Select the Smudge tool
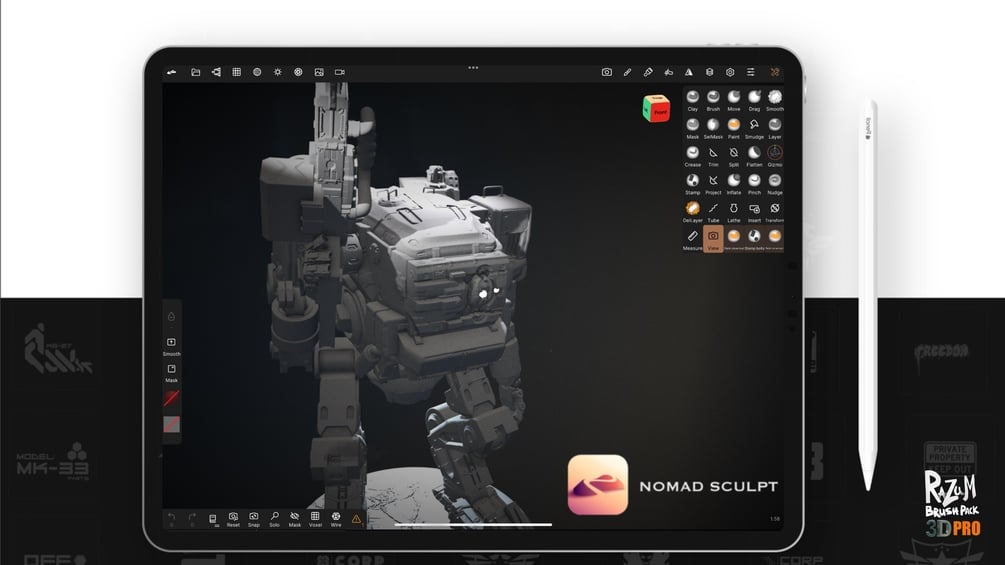The width and height of the screenshot is (1005, 565). coord(754,127)
